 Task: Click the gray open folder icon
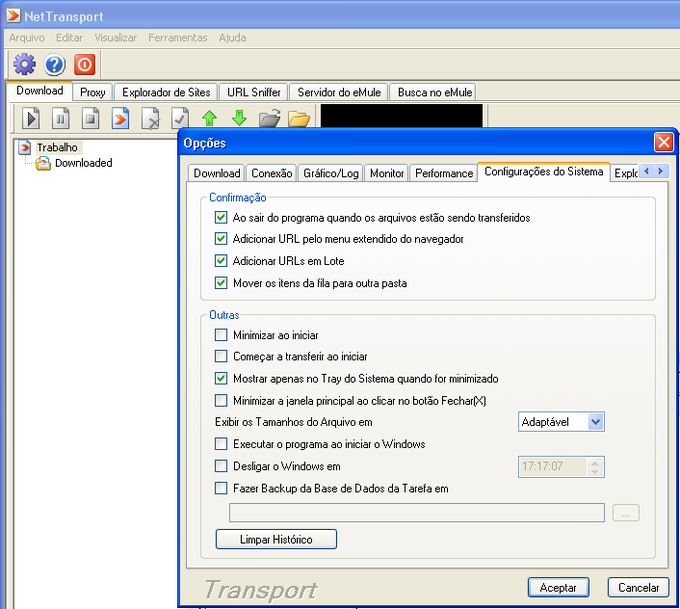pyautogui.click(x=269, y=118)
